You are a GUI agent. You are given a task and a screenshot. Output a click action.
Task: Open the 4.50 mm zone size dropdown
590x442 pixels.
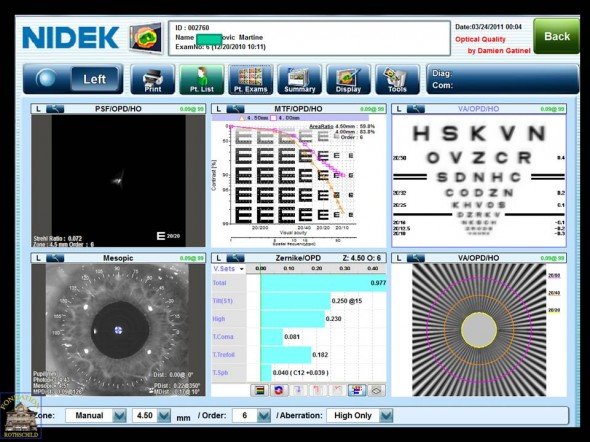(164, 416)
